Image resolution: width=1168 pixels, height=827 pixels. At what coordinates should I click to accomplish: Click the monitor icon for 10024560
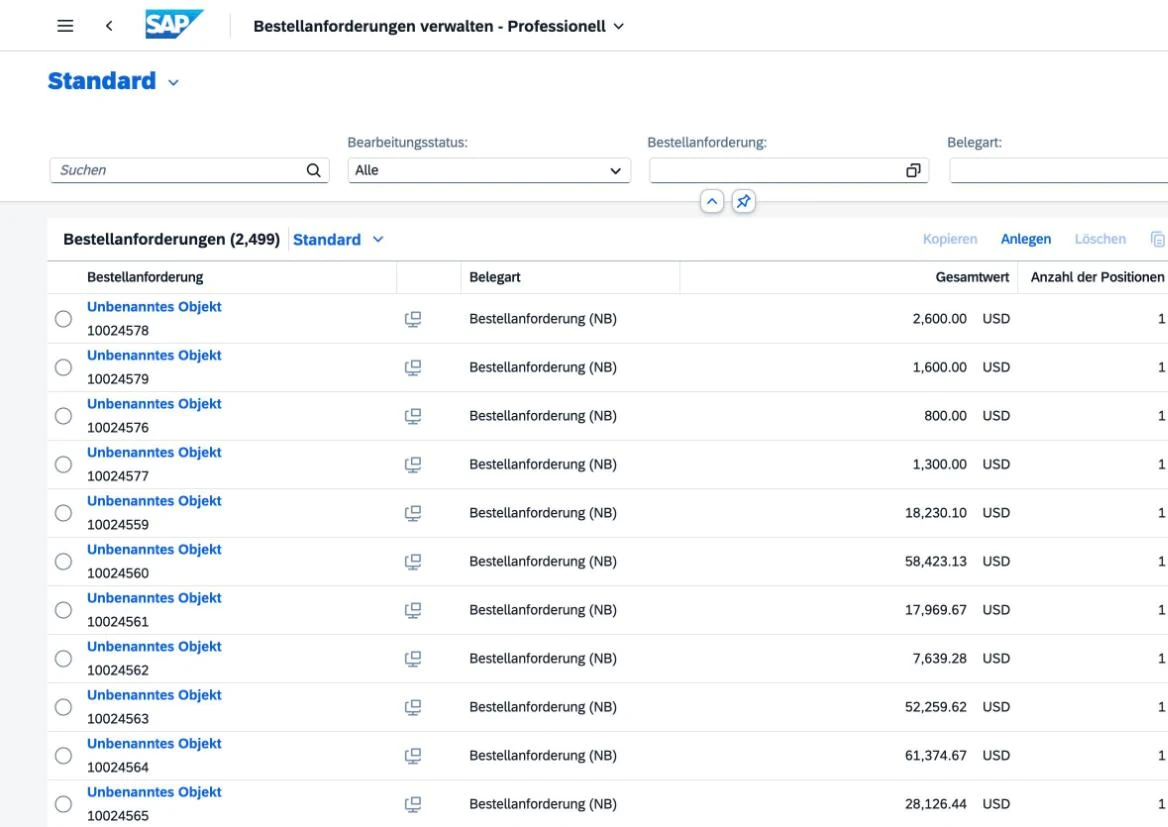413,561
